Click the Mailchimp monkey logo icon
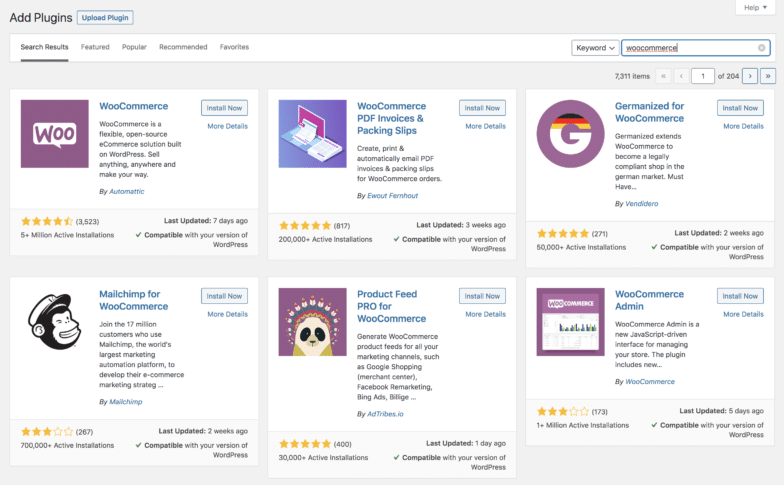784x485 pixels. click(x=55, y=322)
